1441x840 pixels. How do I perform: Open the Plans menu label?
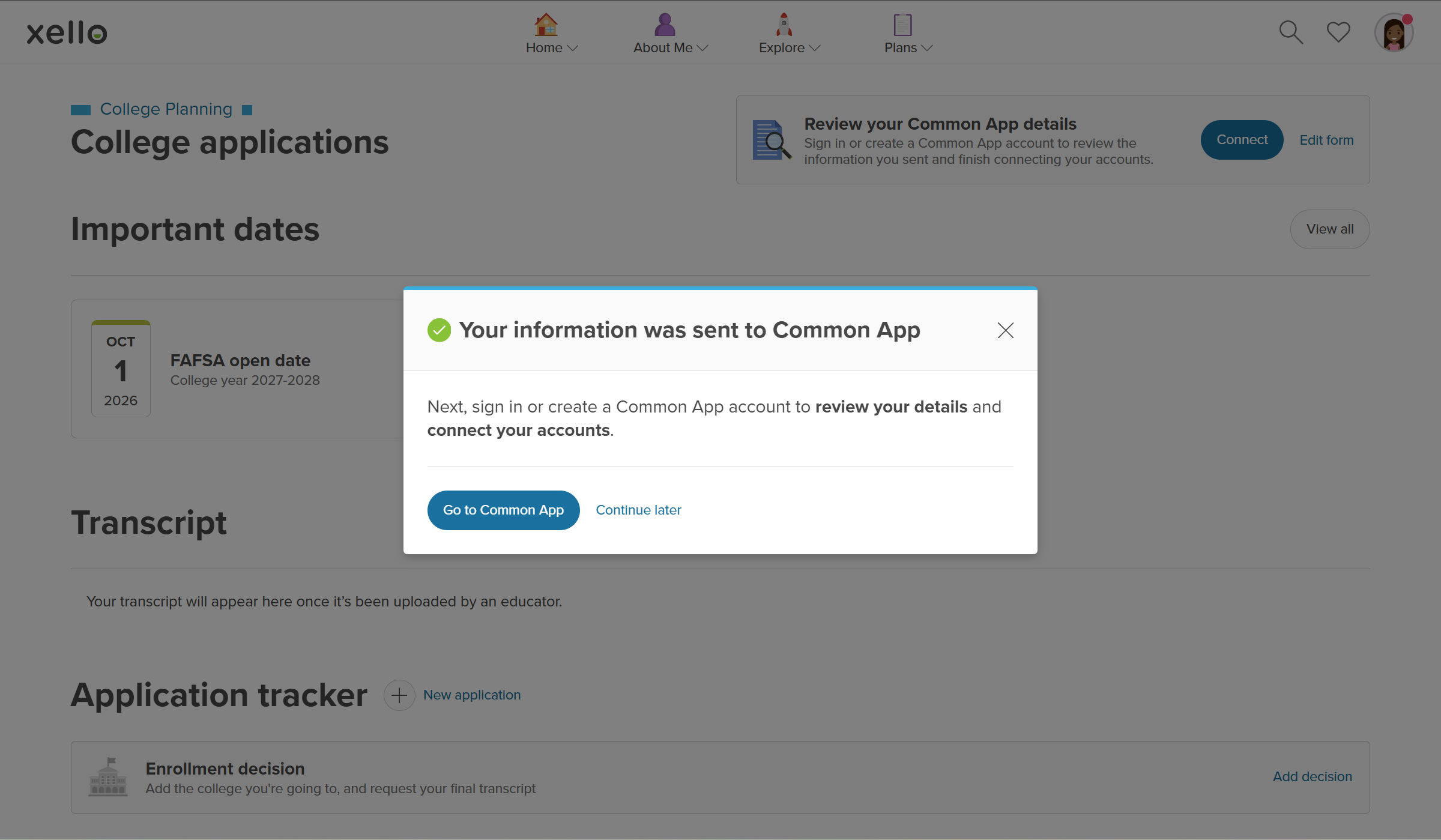[901, 48]
